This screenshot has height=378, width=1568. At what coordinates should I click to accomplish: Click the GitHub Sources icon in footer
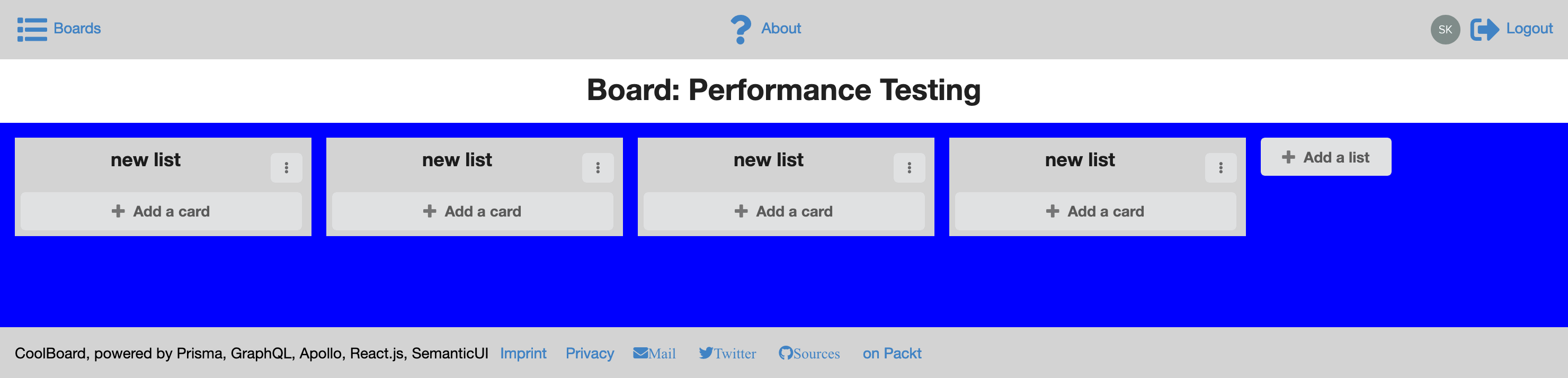coord(785,353)
